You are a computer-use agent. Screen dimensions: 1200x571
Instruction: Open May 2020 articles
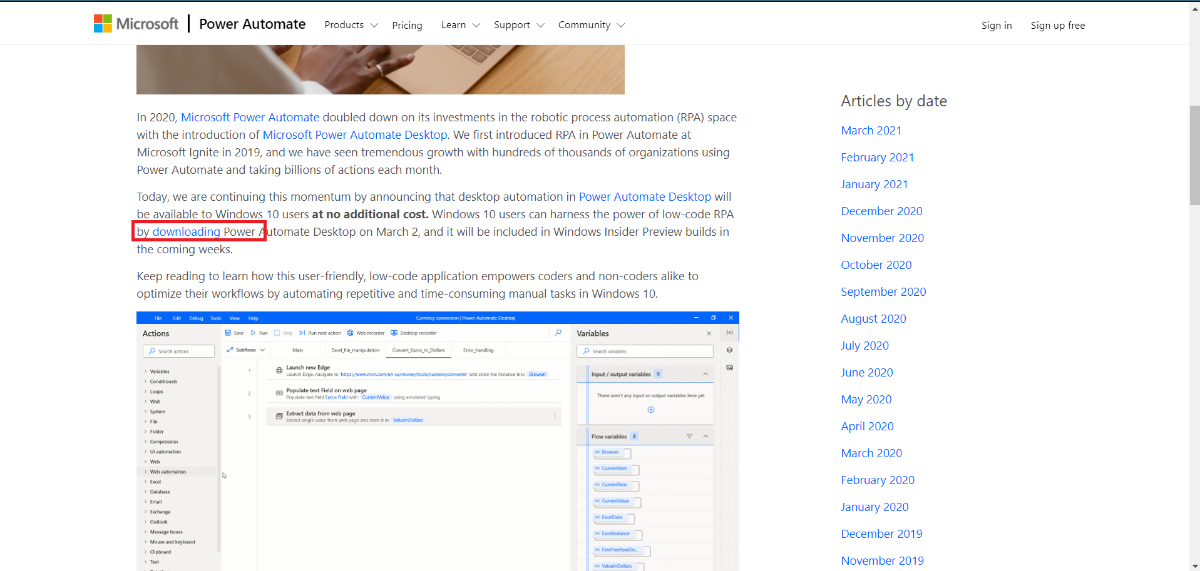coord(865,400)
